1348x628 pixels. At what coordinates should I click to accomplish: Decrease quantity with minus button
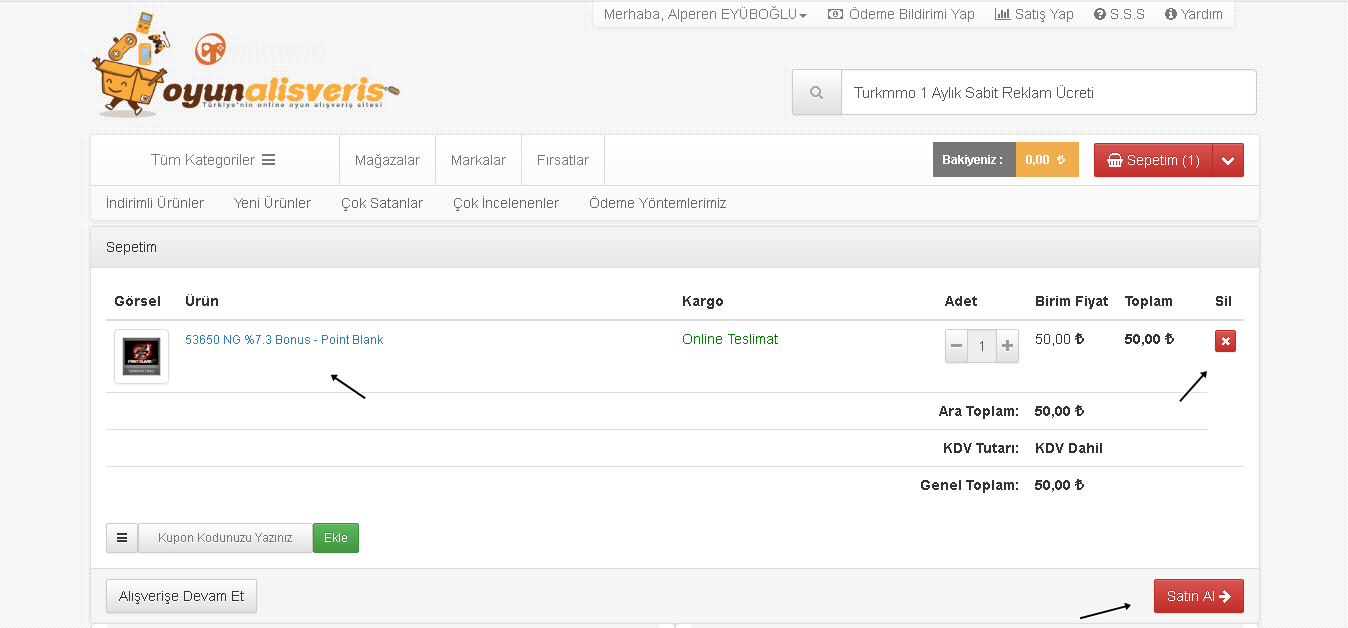click(x=957, y=346)
